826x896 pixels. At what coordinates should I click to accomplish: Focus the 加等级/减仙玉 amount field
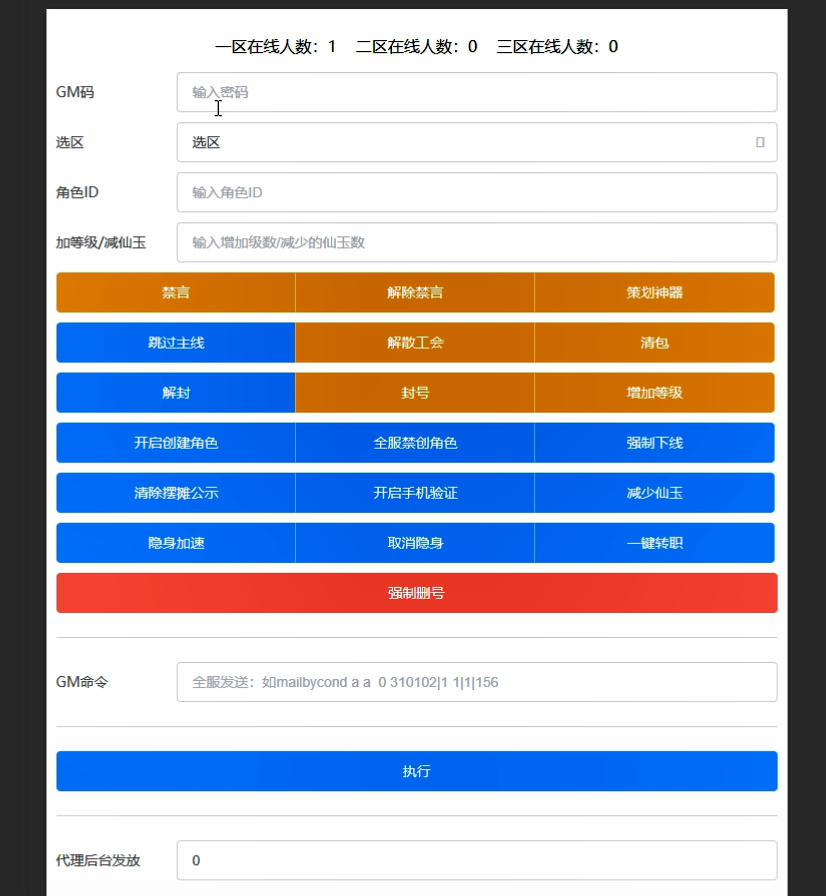click(476, 242)
